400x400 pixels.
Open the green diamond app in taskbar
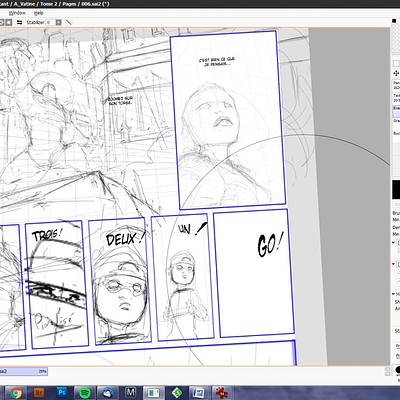point(177,393)
